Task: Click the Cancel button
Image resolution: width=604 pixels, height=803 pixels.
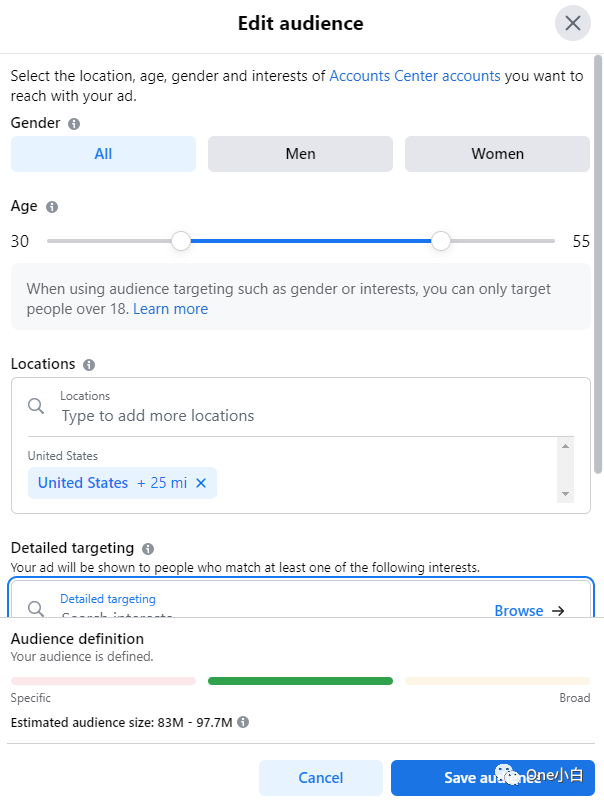Action: [x=320, y=777]
